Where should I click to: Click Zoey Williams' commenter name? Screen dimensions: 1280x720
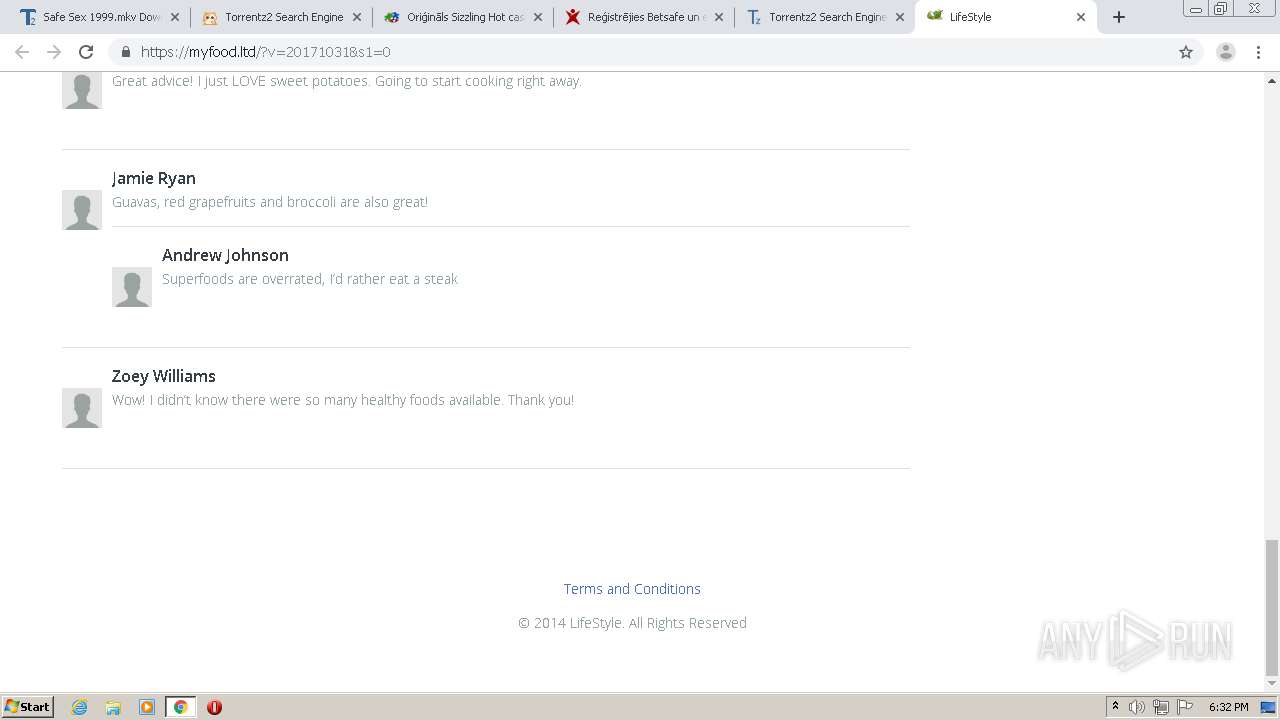tap(164, 376)
